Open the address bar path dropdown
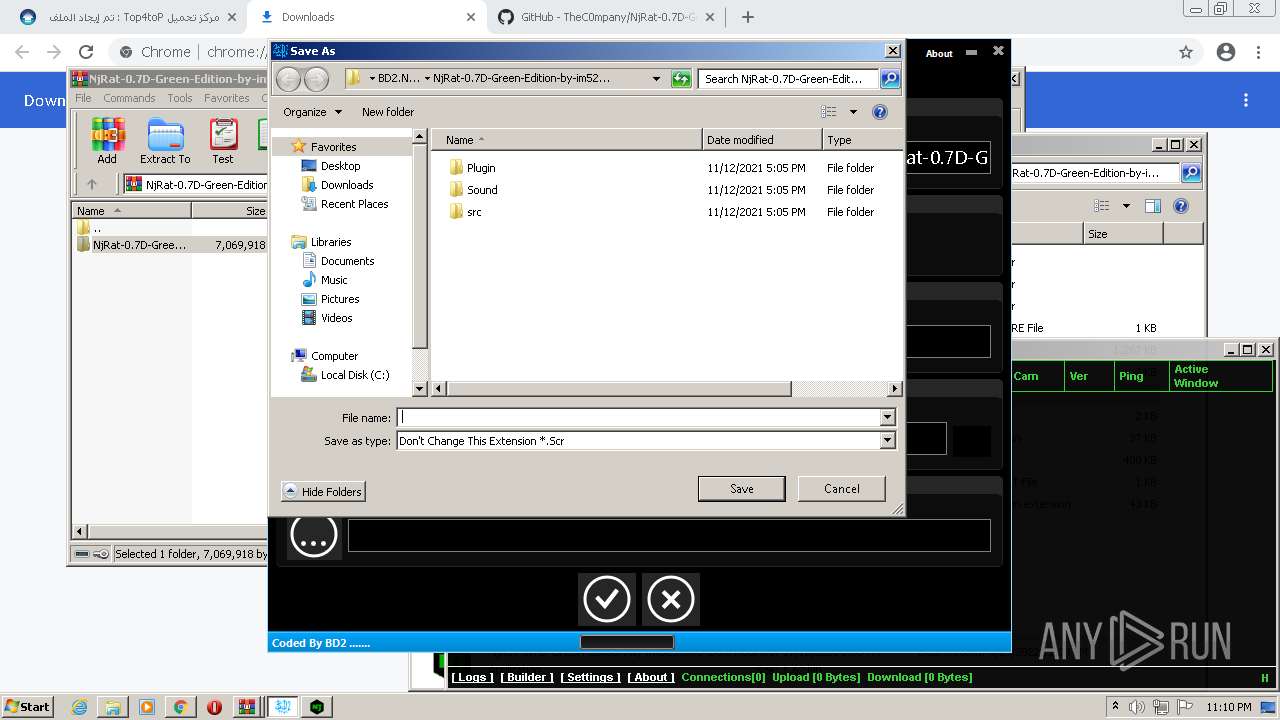Viewport: 1280px width, 720px height. point(656,79)
